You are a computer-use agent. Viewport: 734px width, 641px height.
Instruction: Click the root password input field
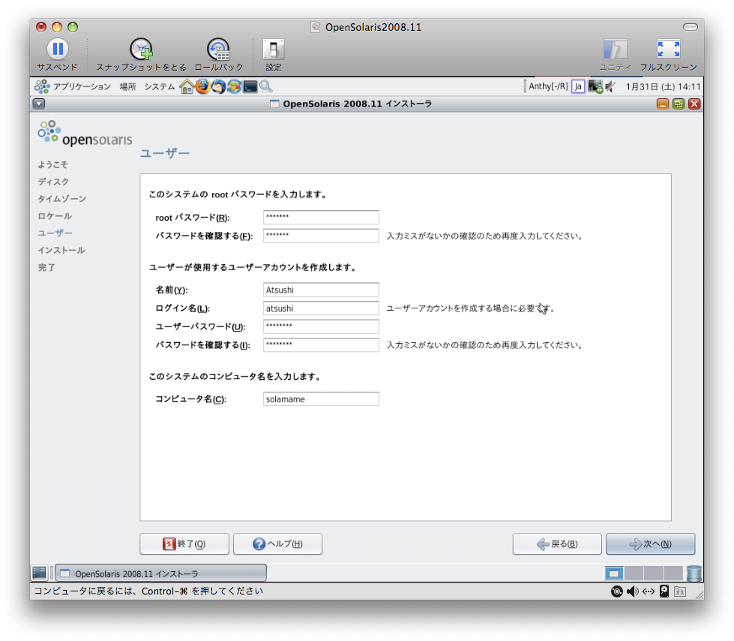[321, 218]
